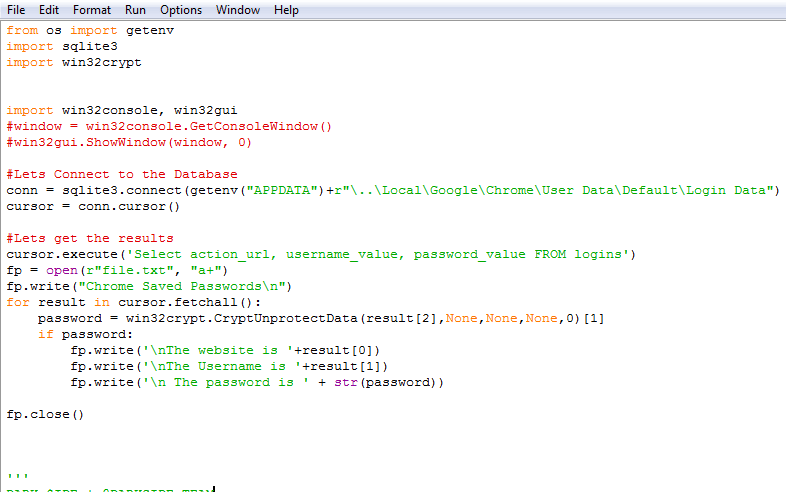The height and width of the screenshot is (492, 786).
Task: Click the '#Lets get the results' comment
Action: [x=90, y=238]
